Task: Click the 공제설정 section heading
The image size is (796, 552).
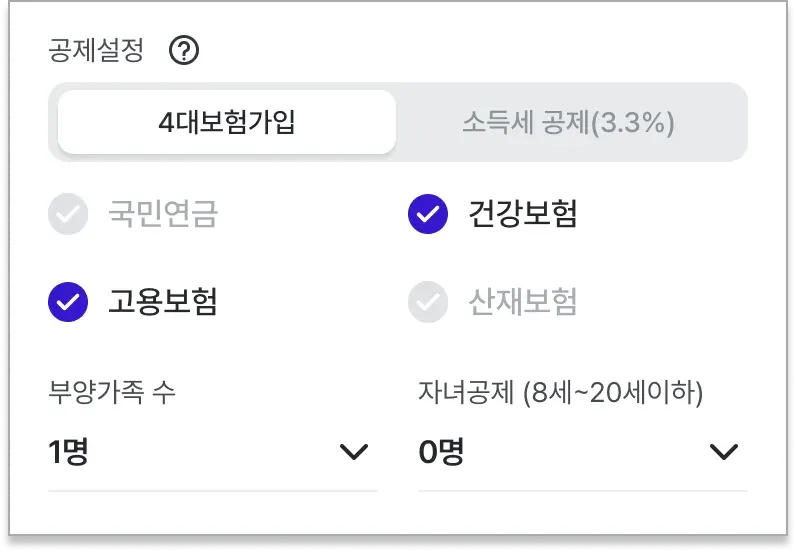Action: [x=96, y=50]
